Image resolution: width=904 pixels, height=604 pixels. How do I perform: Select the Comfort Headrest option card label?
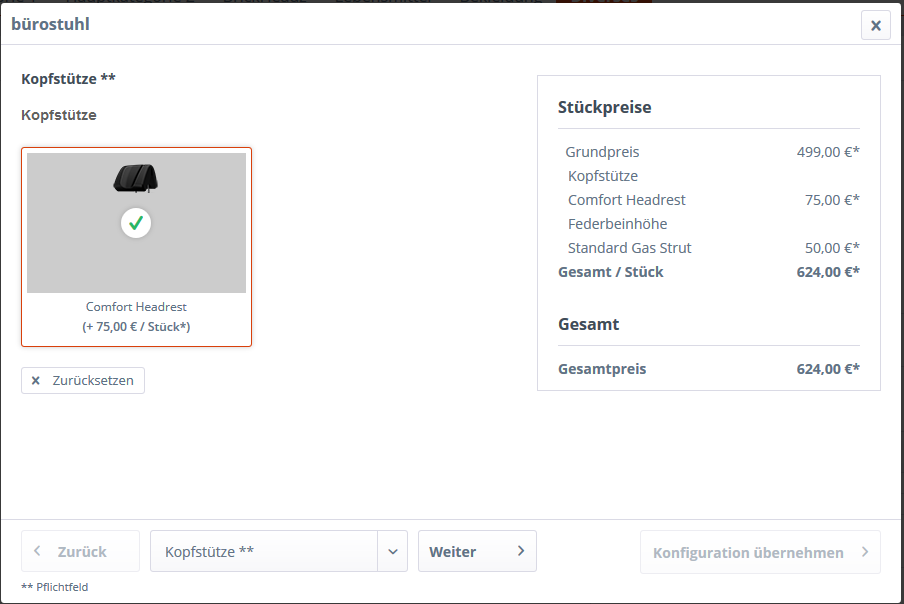136,307
